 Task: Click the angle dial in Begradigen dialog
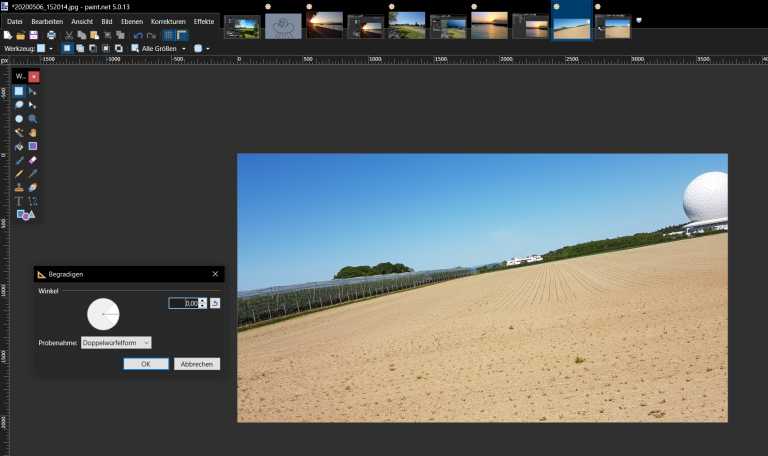pos(103,314)
